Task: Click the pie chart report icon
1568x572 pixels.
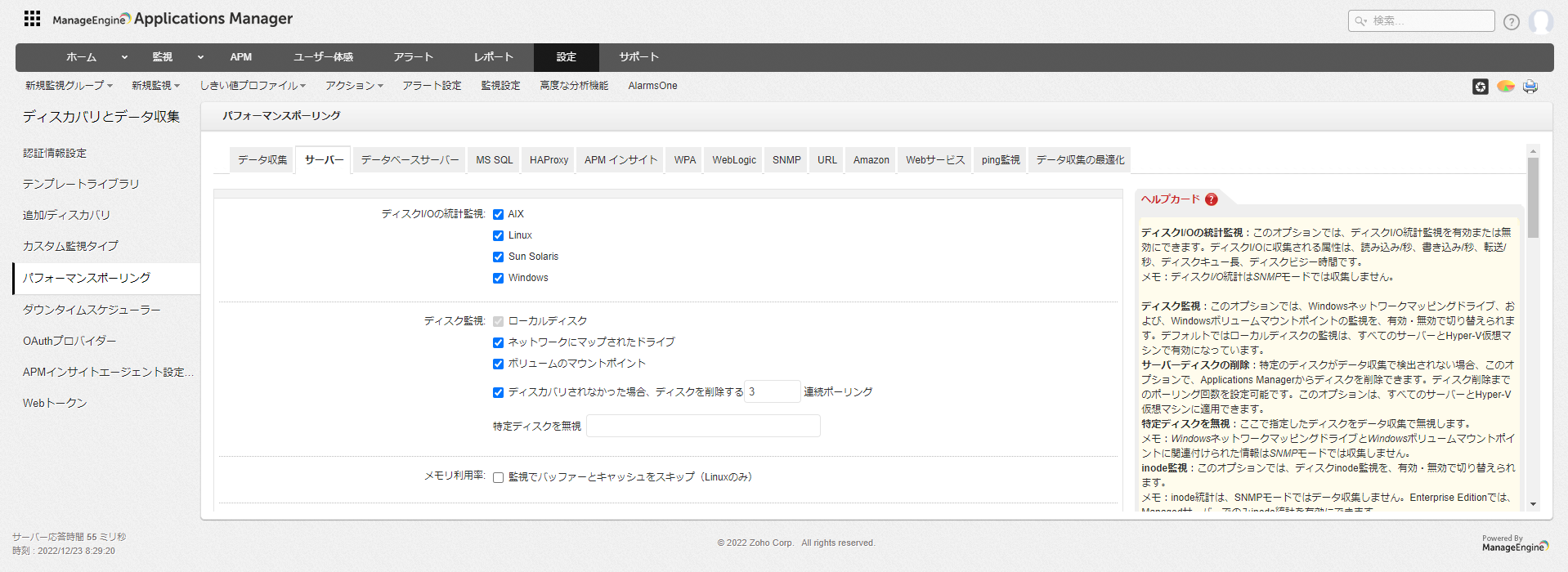Action: pos(1505,87)
